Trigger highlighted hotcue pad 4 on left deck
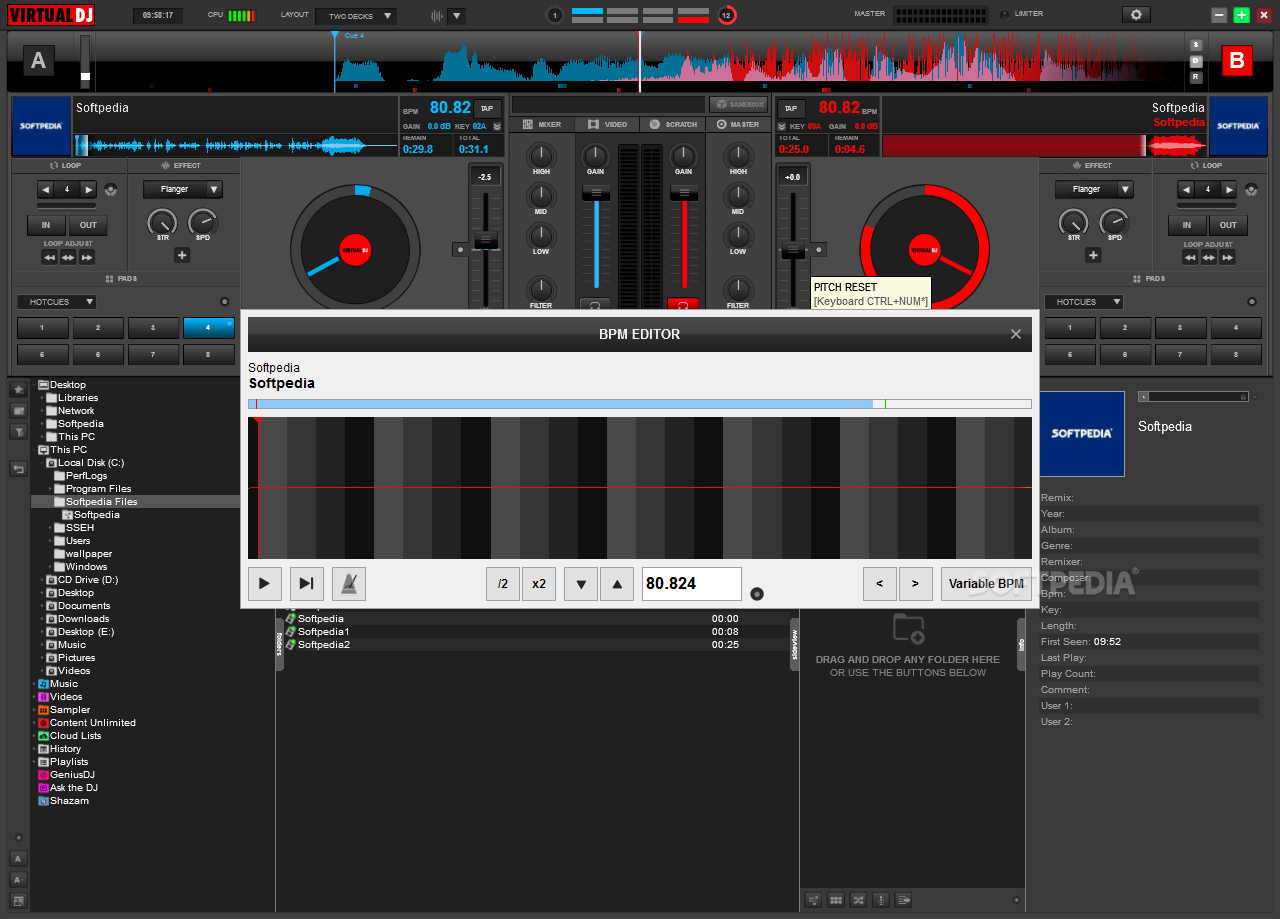Viewport: 1280px width, 919px height. click(208, 328)
